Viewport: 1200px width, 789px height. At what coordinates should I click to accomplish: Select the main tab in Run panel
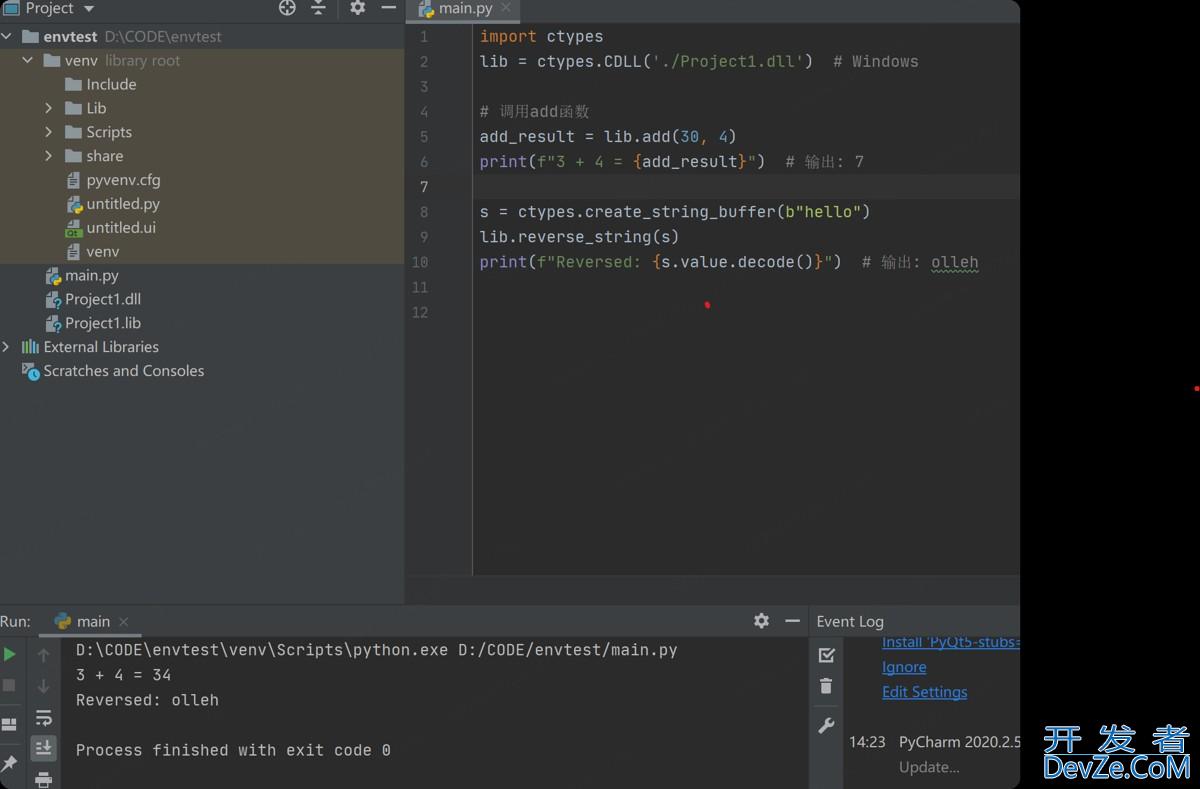92,621
